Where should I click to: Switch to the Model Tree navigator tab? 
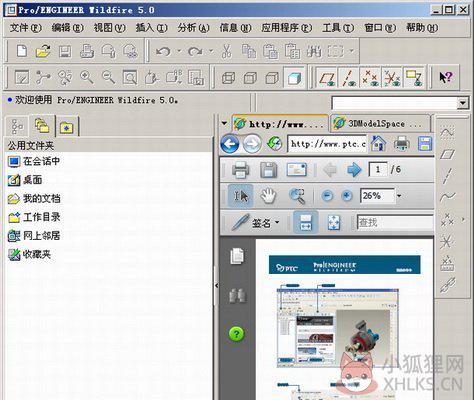point(17,127)
